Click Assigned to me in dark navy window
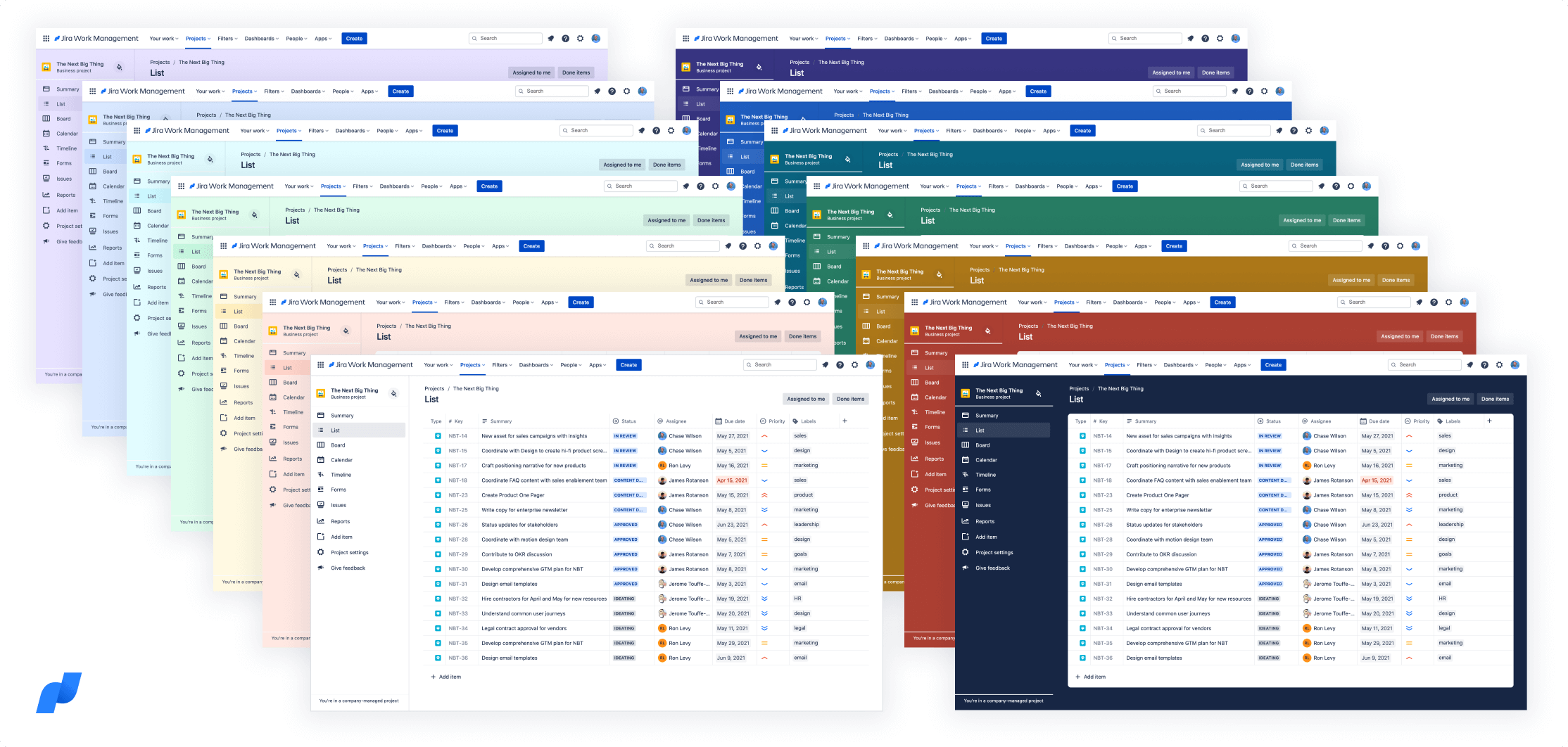 [1450, 399]
